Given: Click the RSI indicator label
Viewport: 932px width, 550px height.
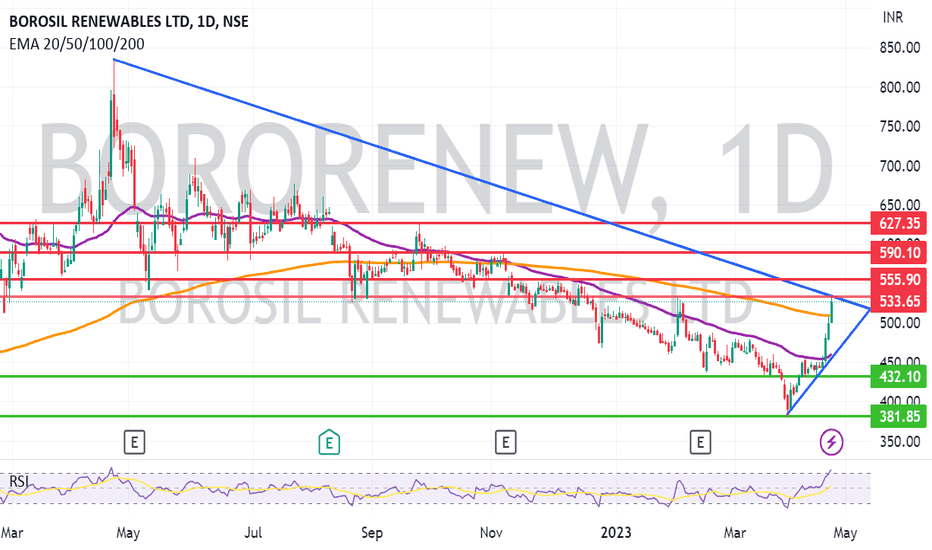Looking at the screenshot, I should (x=19, y=481).
